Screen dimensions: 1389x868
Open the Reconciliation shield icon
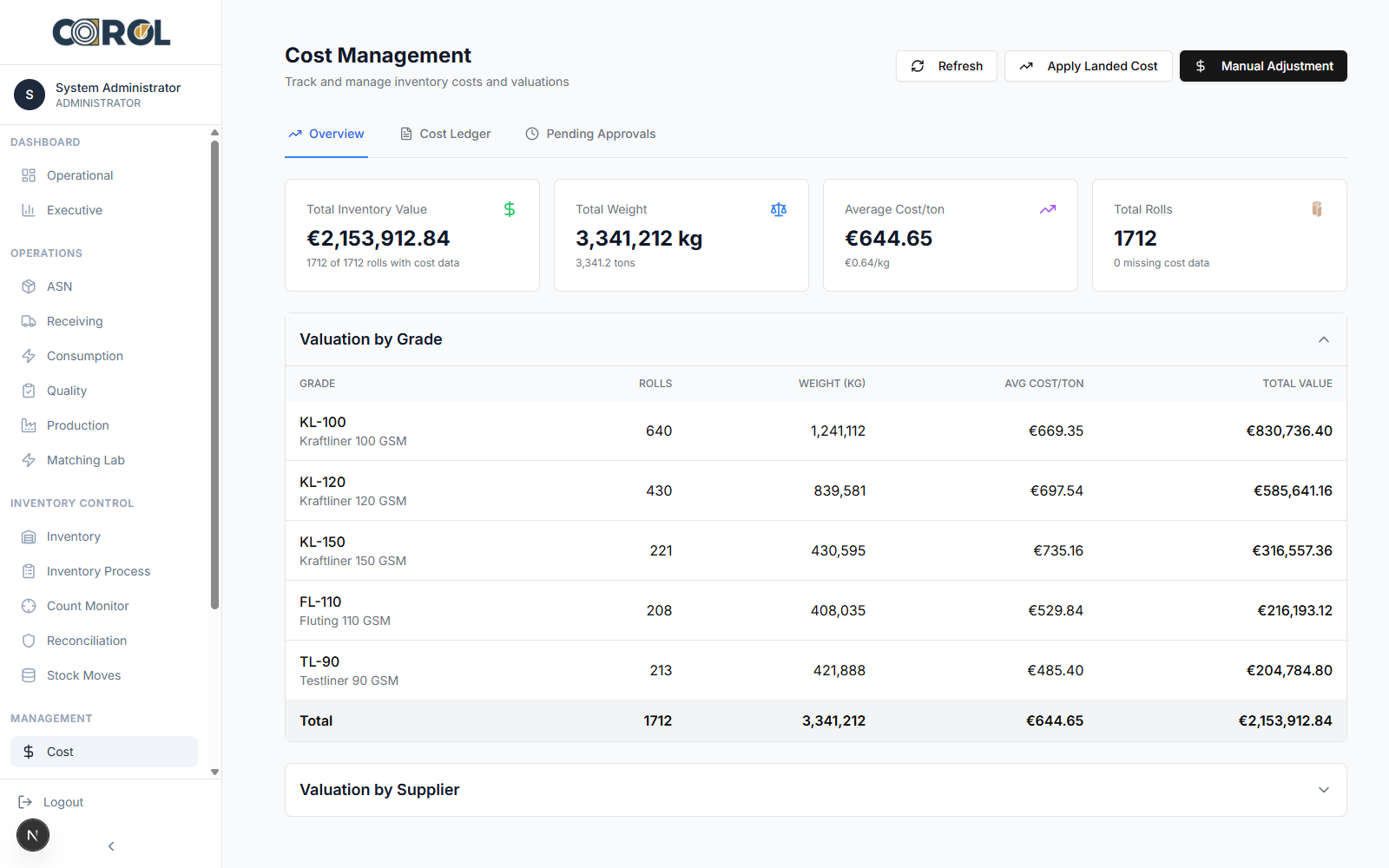tap(29, 640)
